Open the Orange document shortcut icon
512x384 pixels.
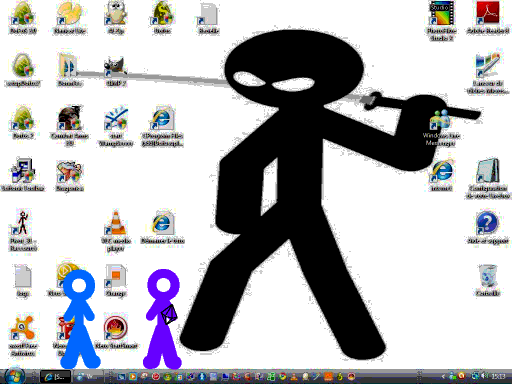tap(116, 280)
